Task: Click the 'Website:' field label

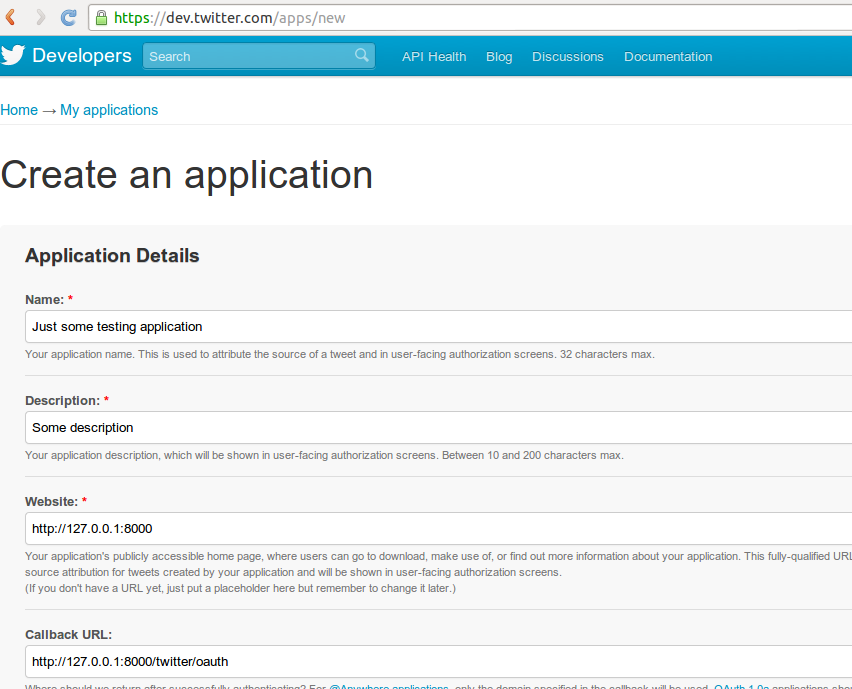Action: pos(52,502)
